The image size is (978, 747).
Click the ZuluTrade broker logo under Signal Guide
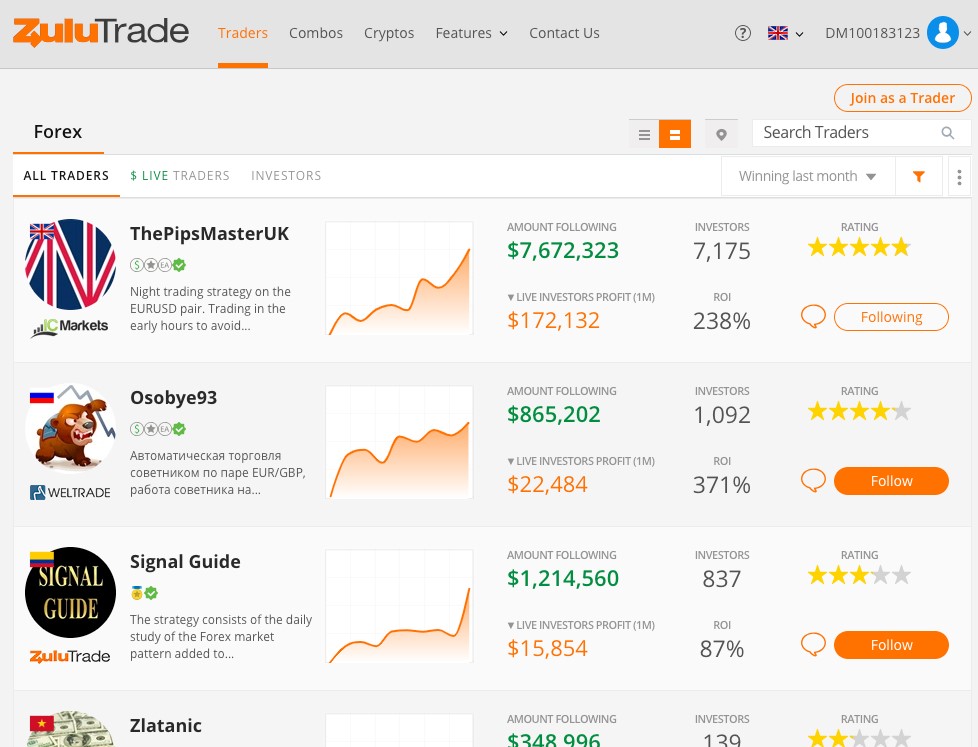pyautogui.click(x=70, y=656)
